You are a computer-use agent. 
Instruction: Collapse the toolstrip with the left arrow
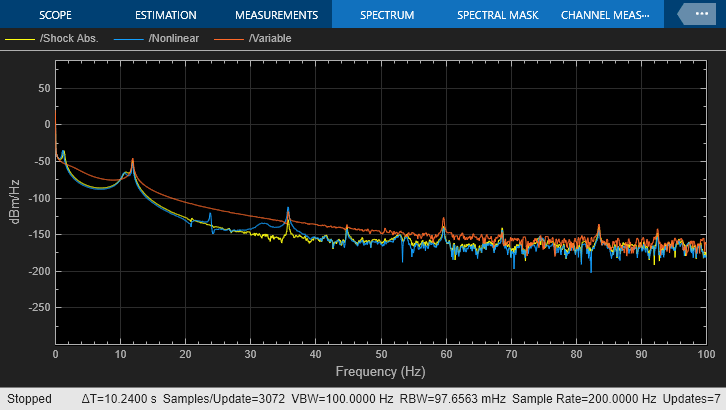(685, 14)
